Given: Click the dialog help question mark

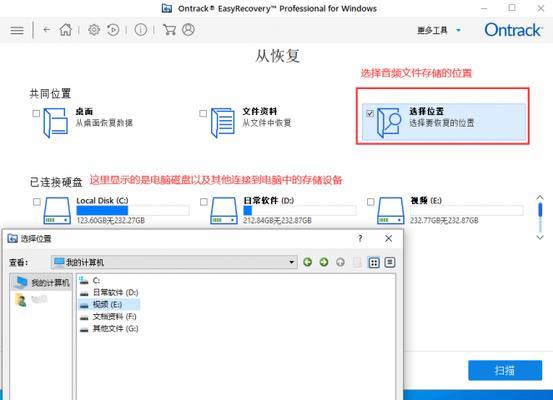Looking at the screenshot, I should click(x=360, y=238).
